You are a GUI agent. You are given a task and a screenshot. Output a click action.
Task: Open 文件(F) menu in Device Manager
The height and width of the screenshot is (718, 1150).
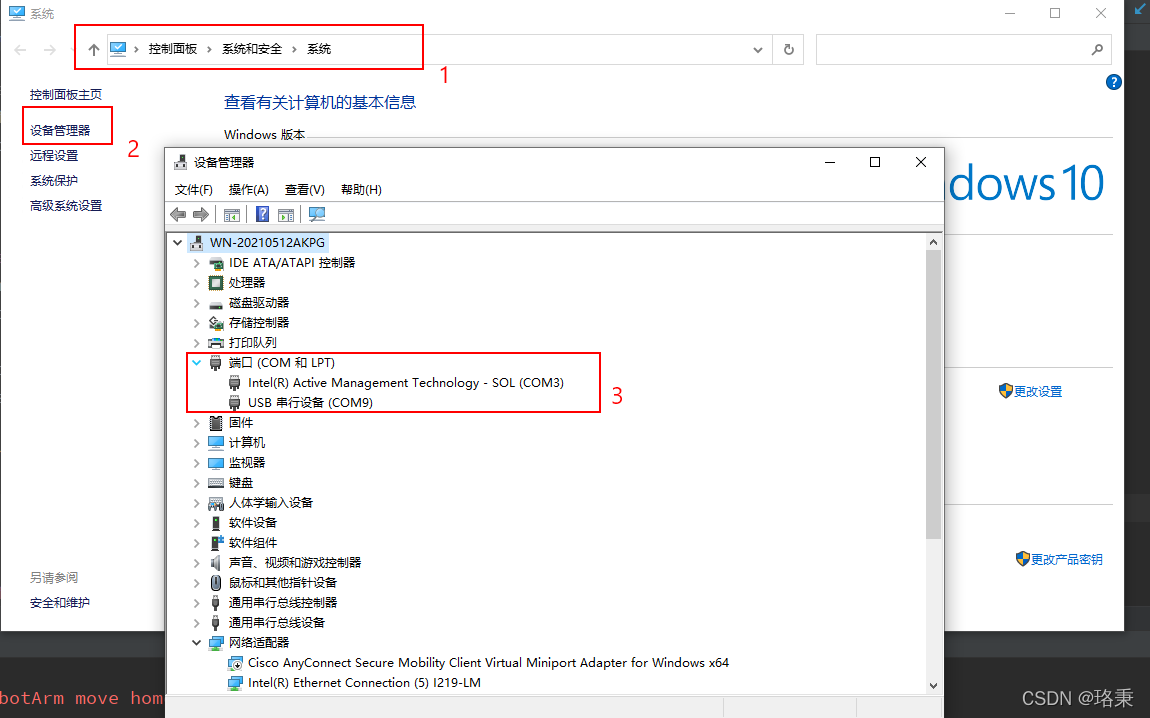[x=194, y=190]
